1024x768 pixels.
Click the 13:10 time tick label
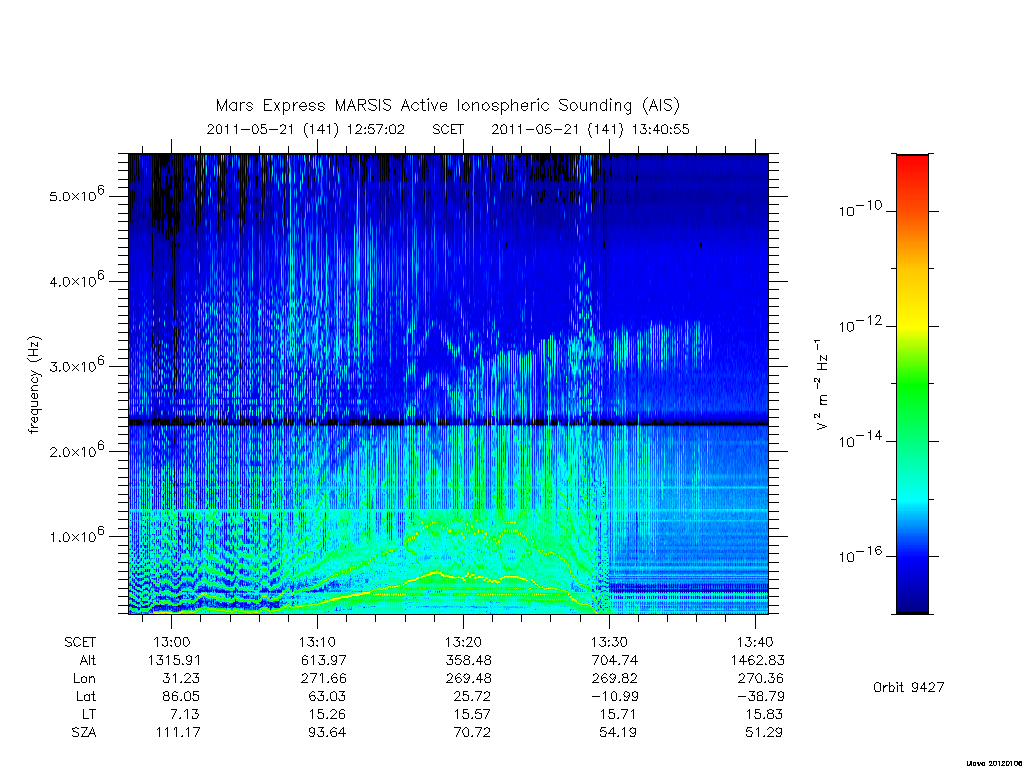(317, 642)
